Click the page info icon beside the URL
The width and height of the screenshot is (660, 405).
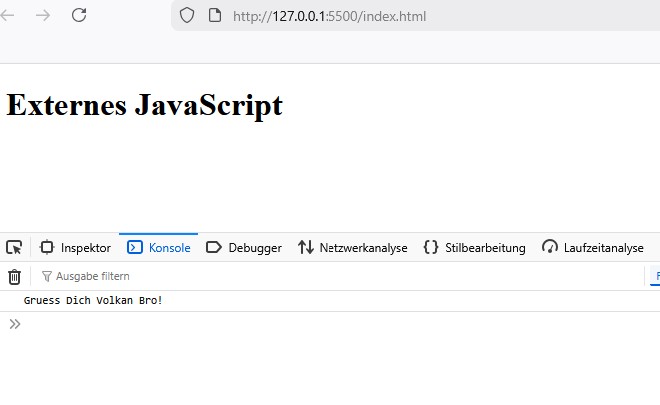(213, 15)
